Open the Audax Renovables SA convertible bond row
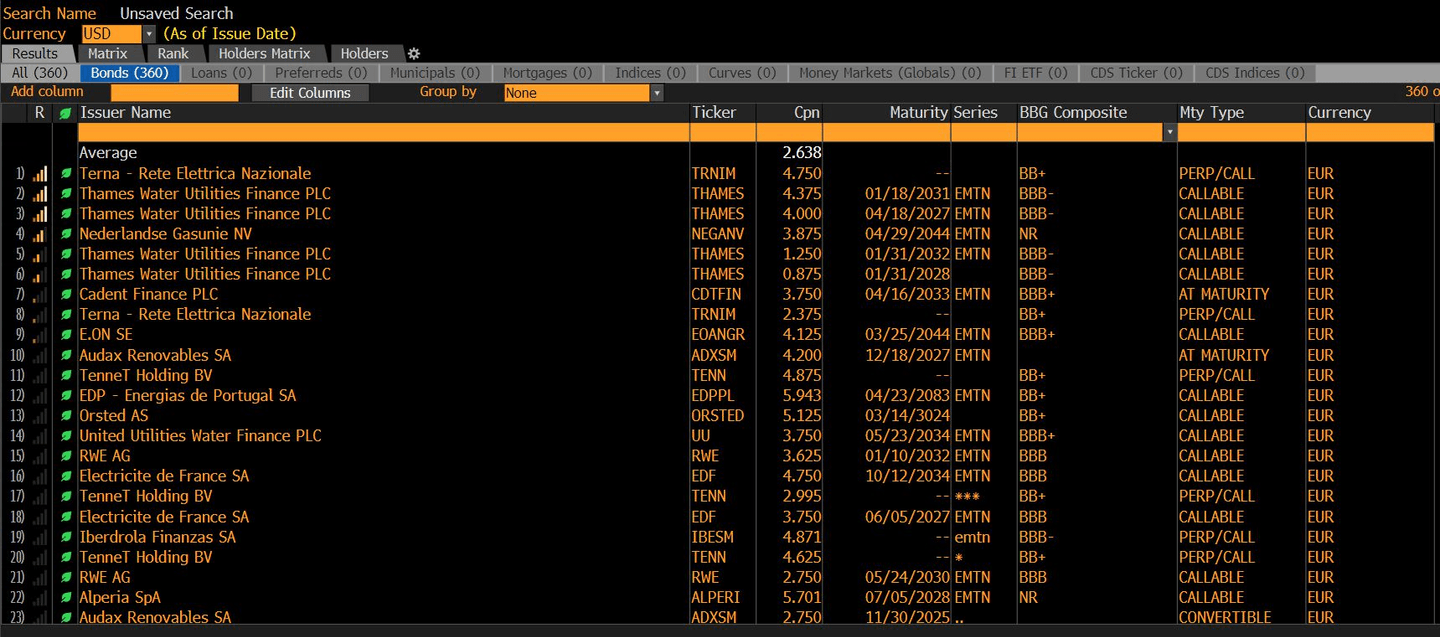 click(x=155, y=618)
